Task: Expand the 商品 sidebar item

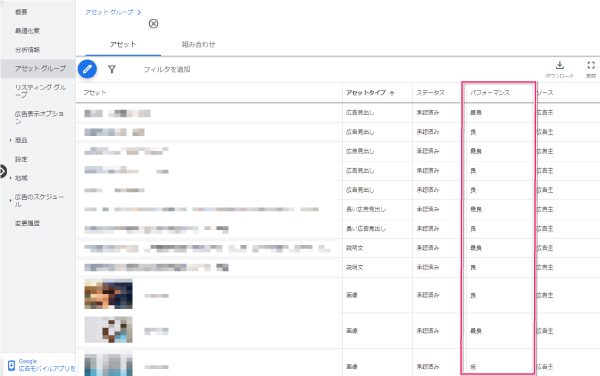Action: 10,140
